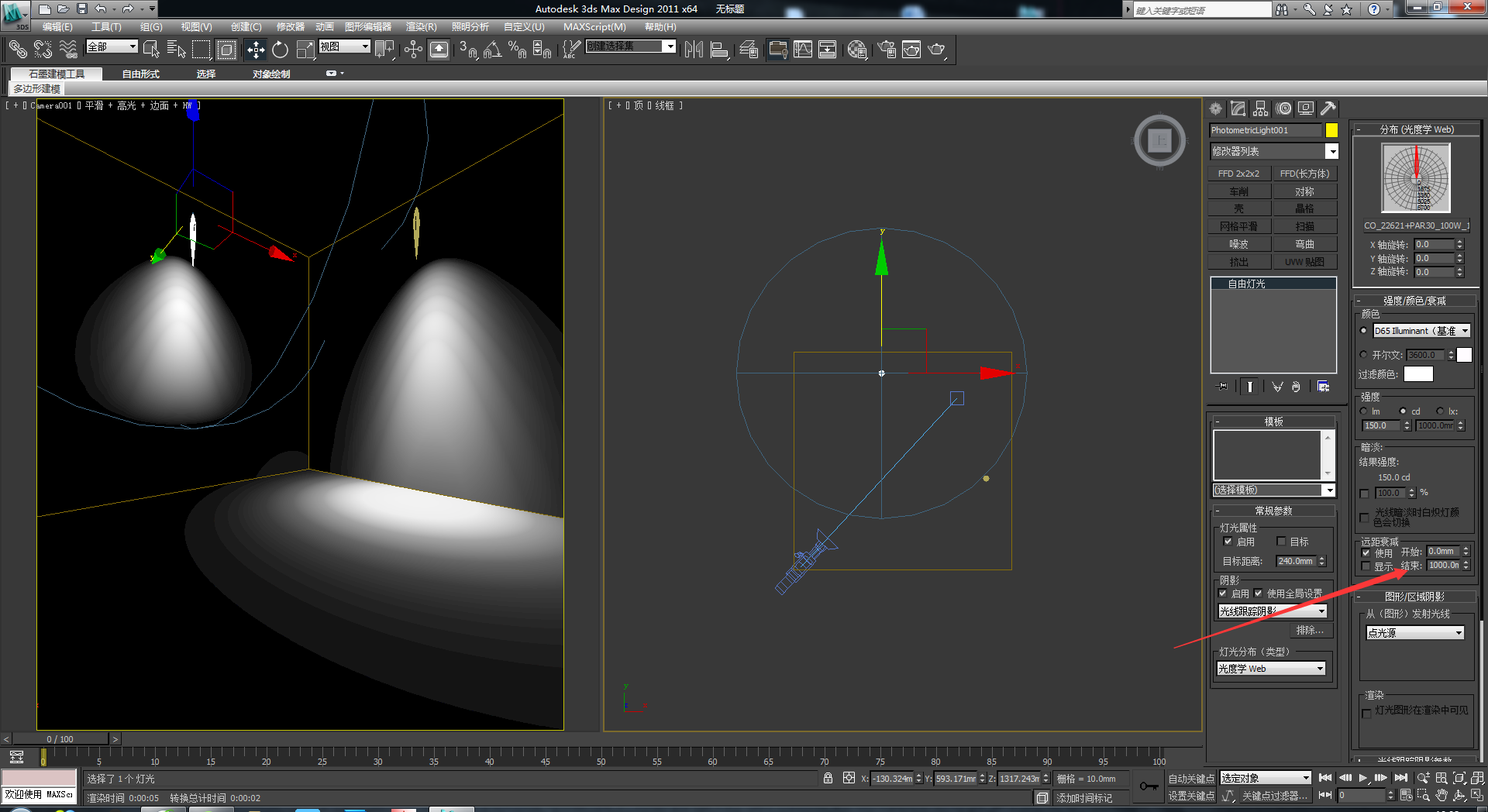Open the D65 Illuminant color dropdown
Viewport: 1488px width, 812px height.
point(1421,331)
